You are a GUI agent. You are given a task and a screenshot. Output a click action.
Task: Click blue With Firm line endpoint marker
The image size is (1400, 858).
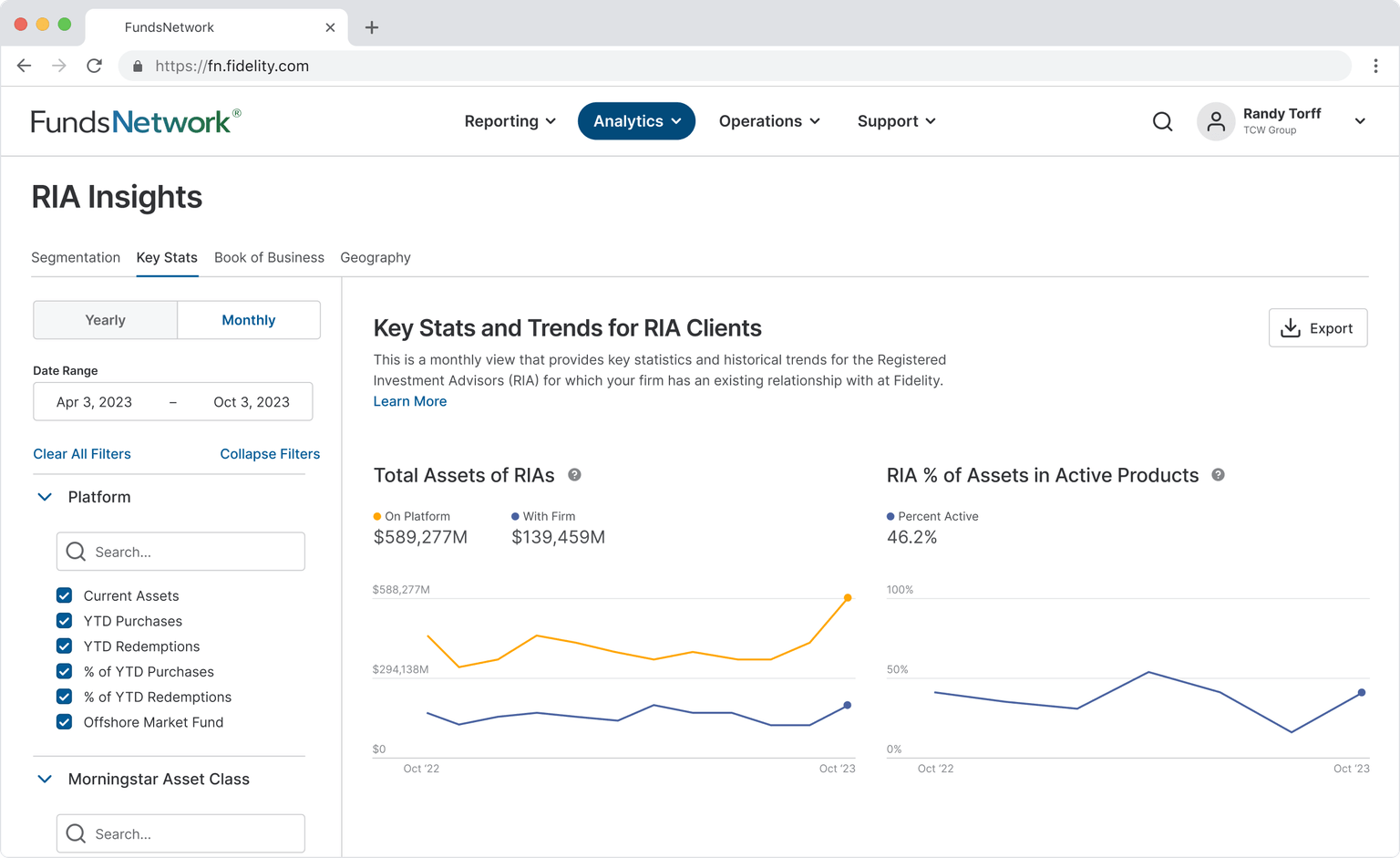(847, 705)
